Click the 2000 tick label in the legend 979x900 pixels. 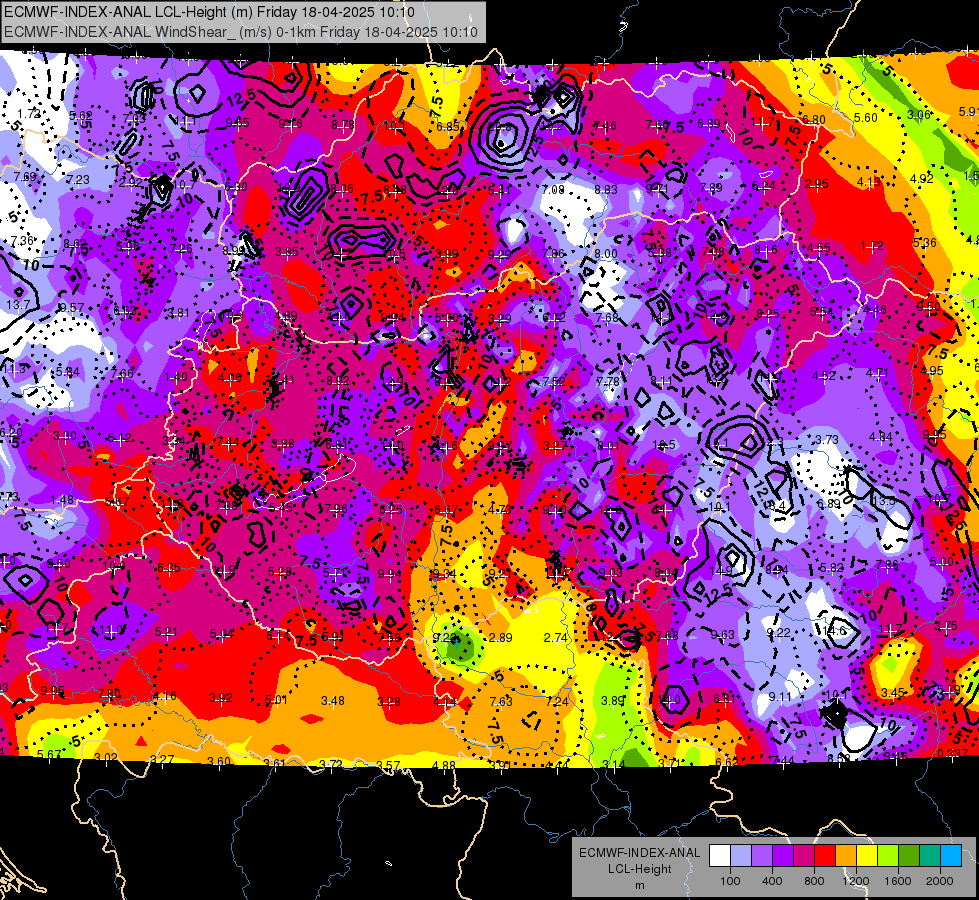(x=940, y=881)
